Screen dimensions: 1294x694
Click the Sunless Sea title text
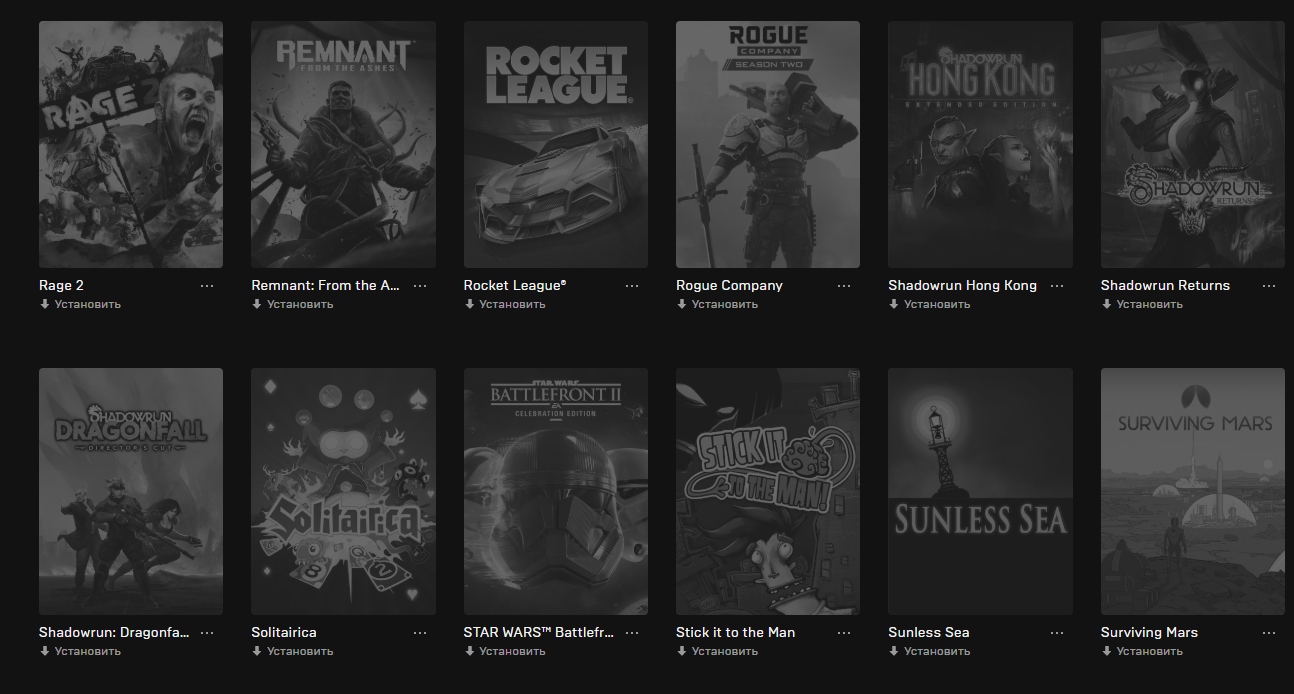[928, 632]
